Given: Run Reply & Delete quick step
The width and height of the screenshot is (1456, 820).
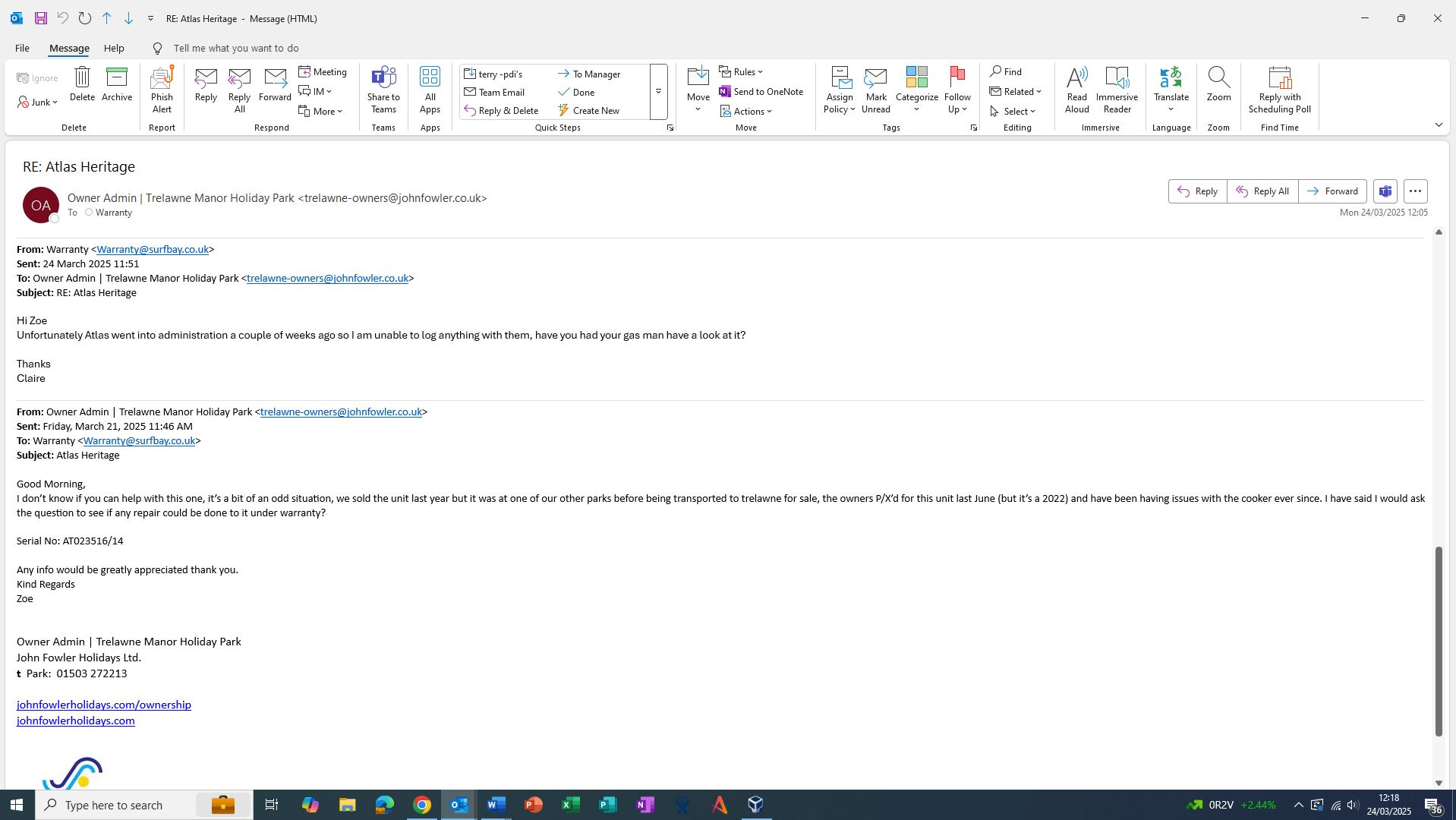Looking at the screenshot, I should (502, 110).
